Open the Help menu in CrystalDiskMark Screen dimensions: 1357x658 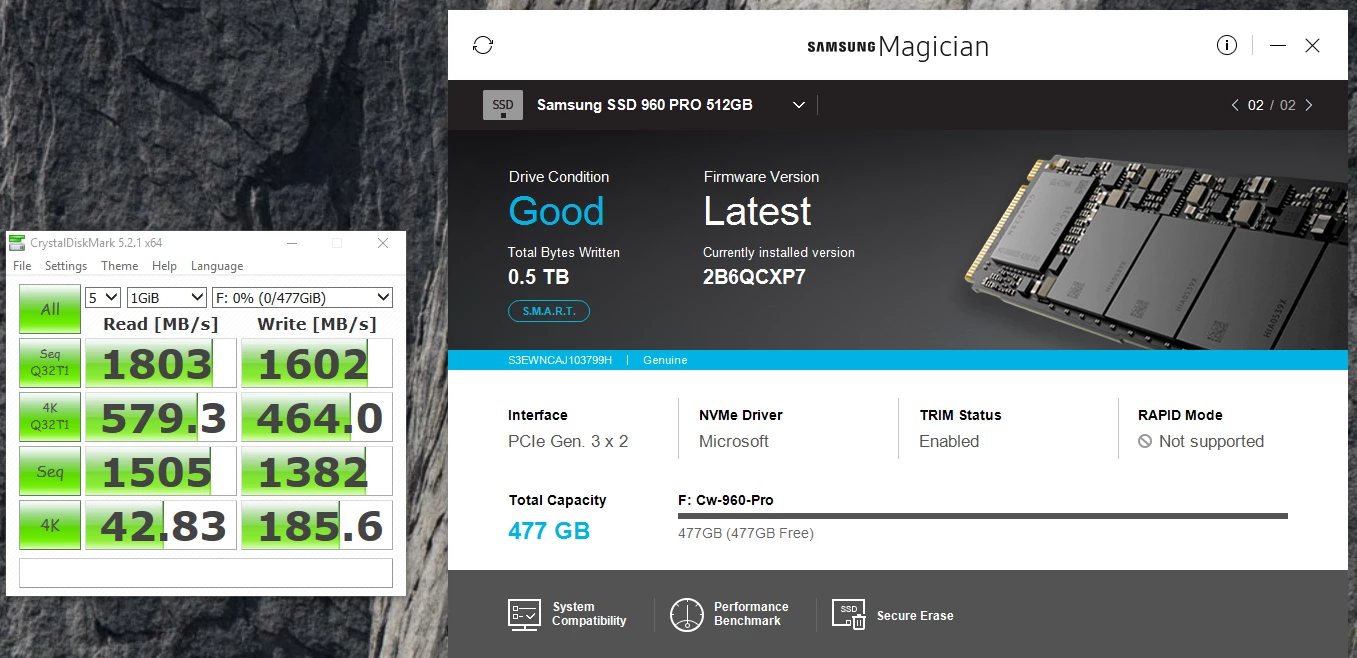165,266
